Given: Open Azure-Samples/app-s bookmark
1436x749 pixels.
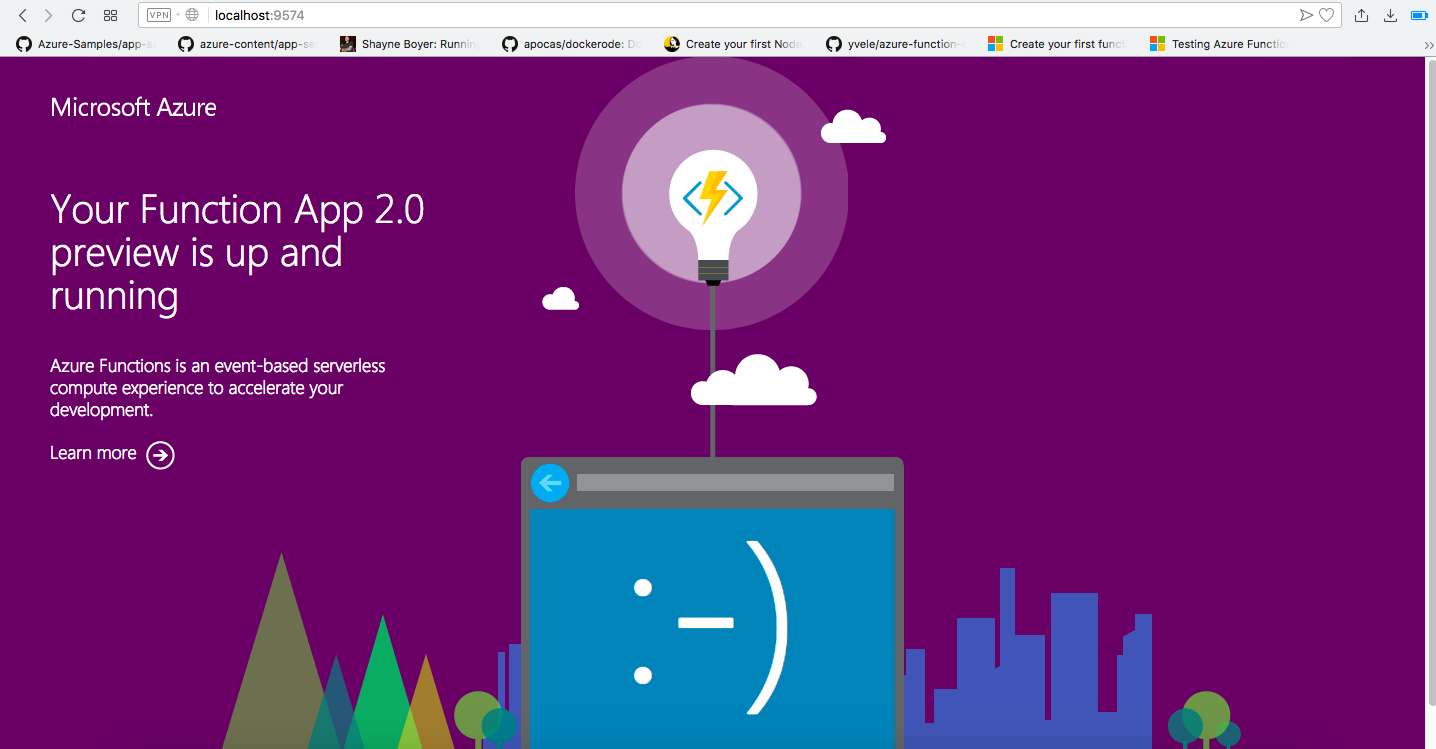Looking at the screenshot, I should pyautogui.click(x=87, y=44).
